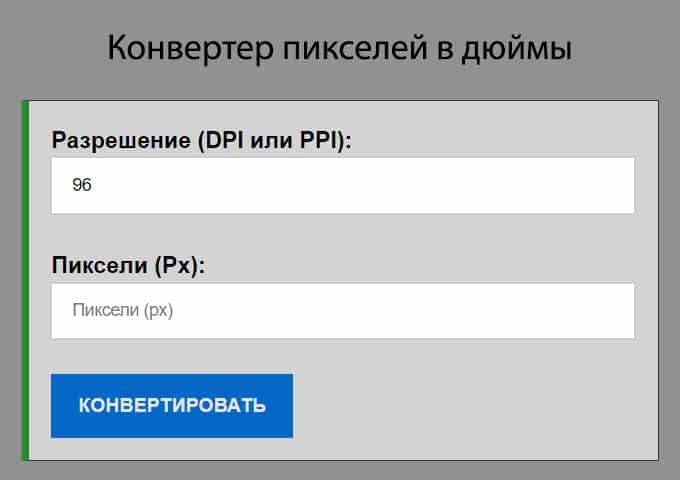Select the page heading Конвертер пикселей в дюймы
680x480 pixels.
click(339, 48)
